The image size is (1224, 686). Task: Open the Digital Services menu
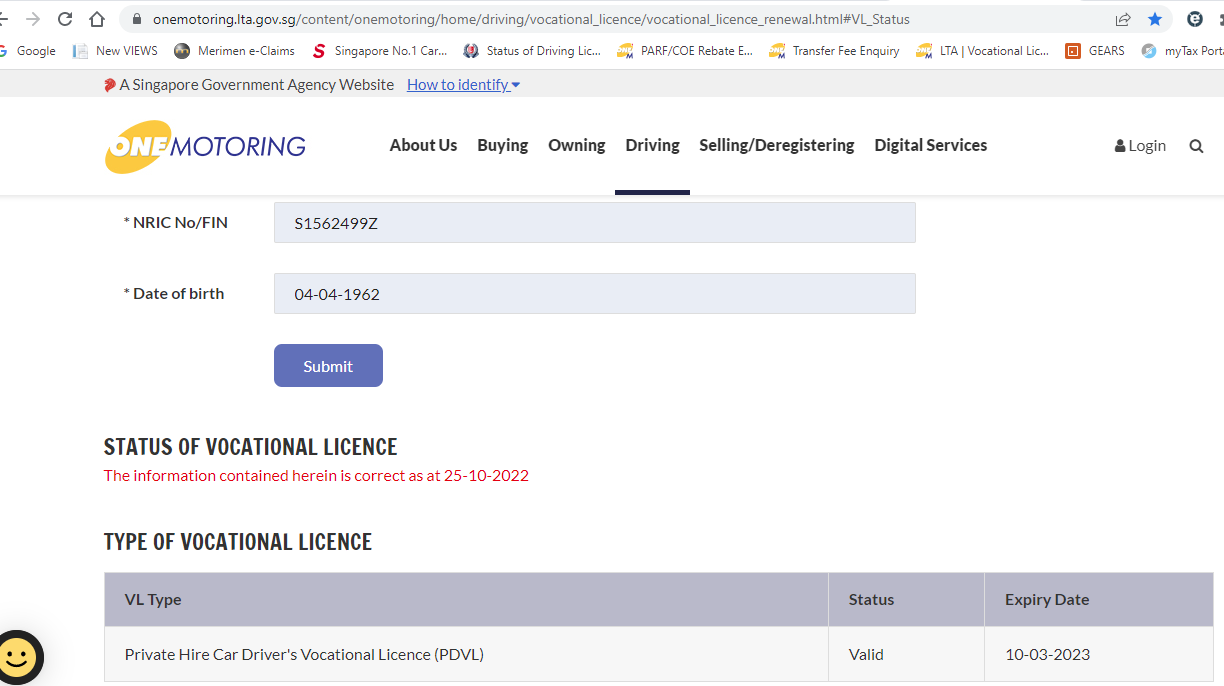coord(930,145)
